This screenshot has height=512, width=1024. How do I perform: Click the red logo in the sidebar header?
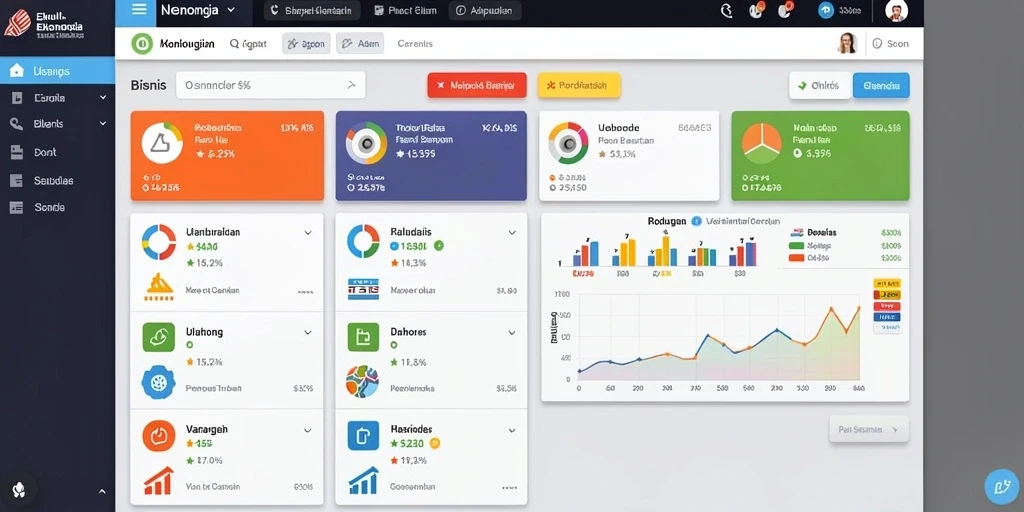[18, 23]
